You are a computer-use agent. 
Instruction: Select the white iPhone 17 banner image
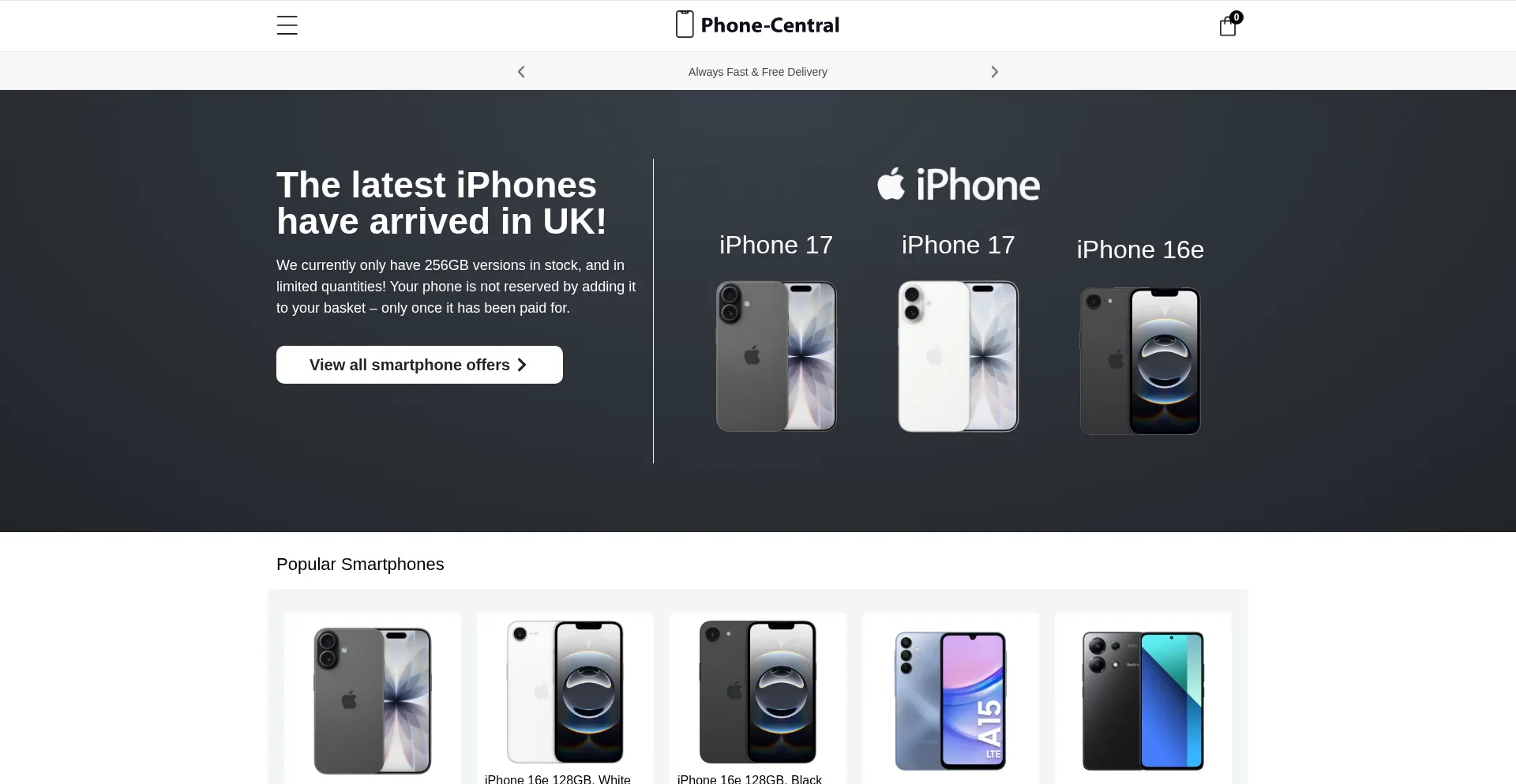[959, 356]
